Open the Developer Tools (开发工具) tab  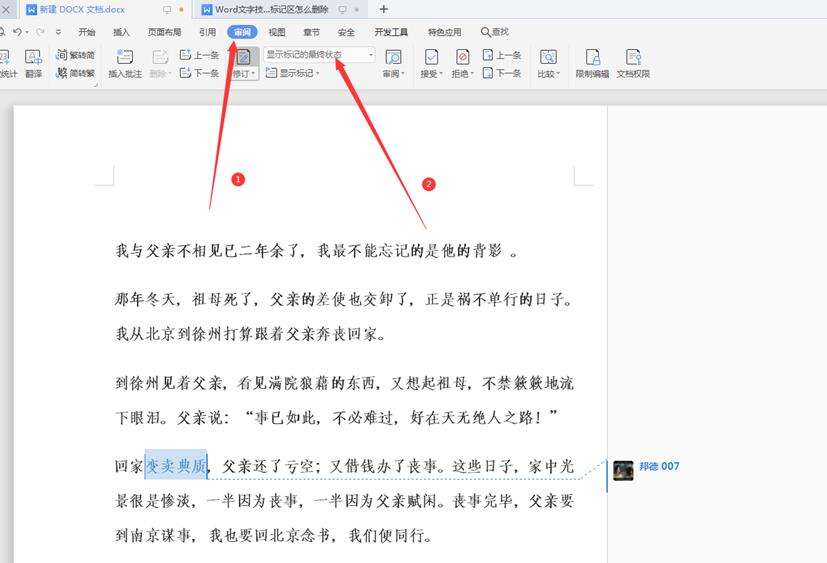(391, 32)
